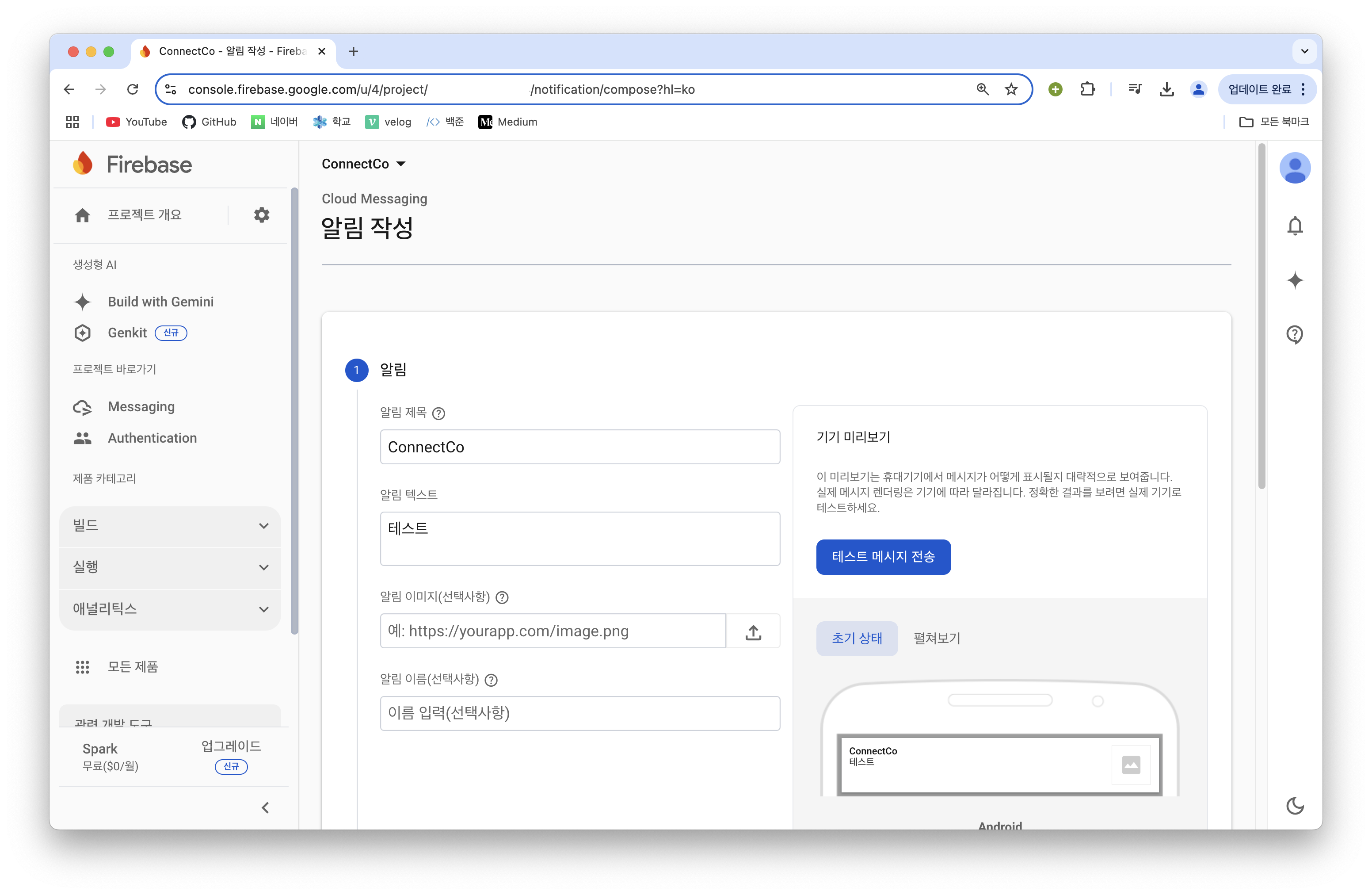Click 업그레이드 plan link

231,746
